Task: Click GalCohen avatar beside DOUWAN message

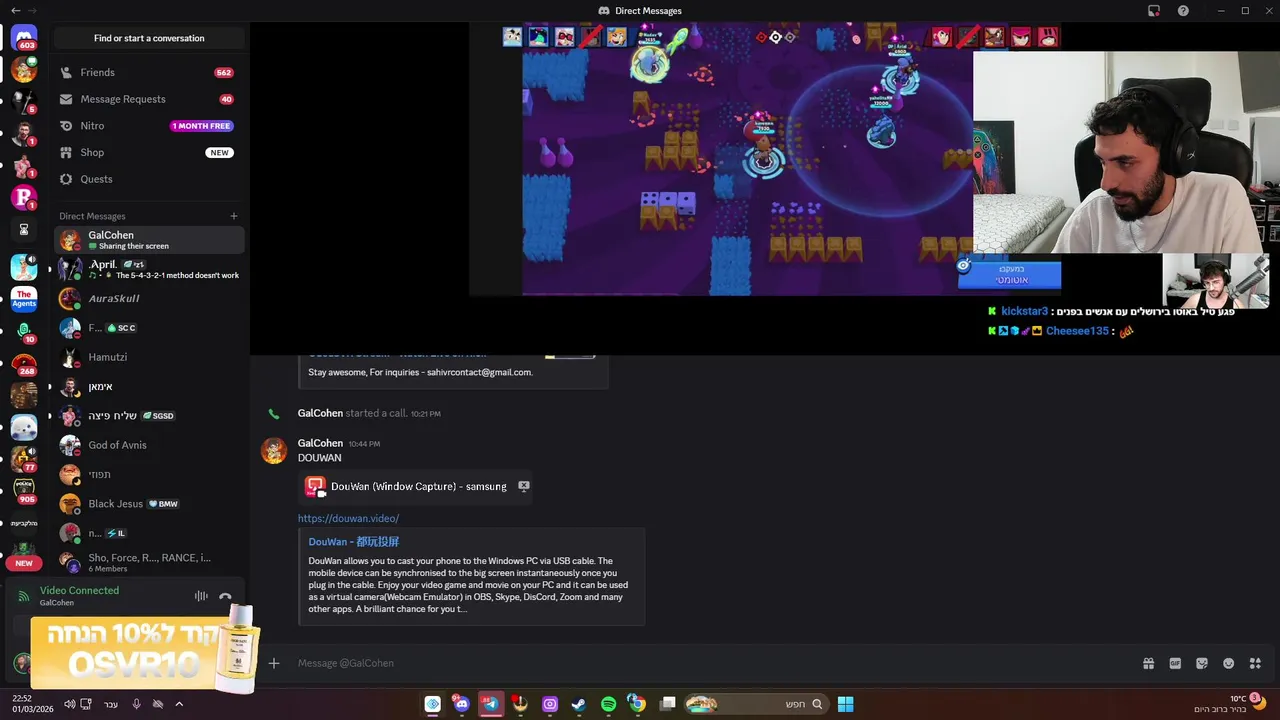Action: click(274, 451)
